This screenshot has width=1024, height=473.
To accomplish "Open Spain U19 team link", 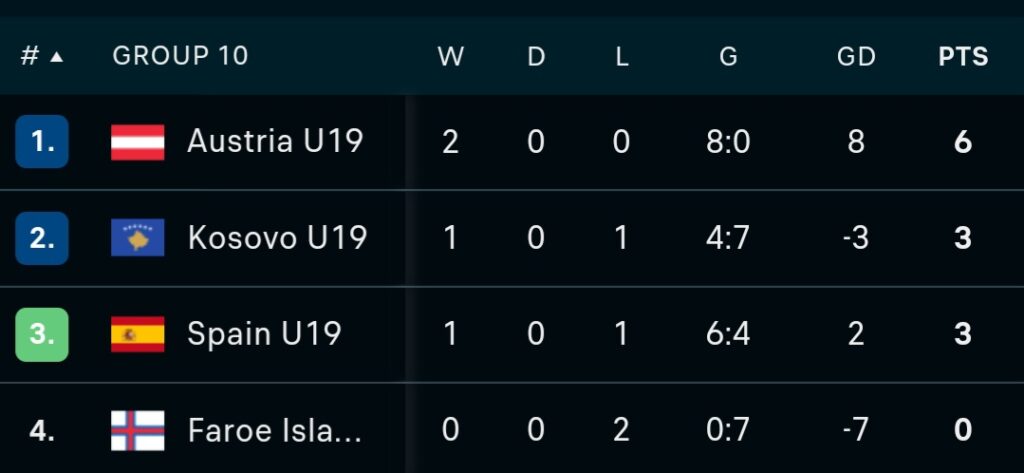I will click(x=264, y=334).
